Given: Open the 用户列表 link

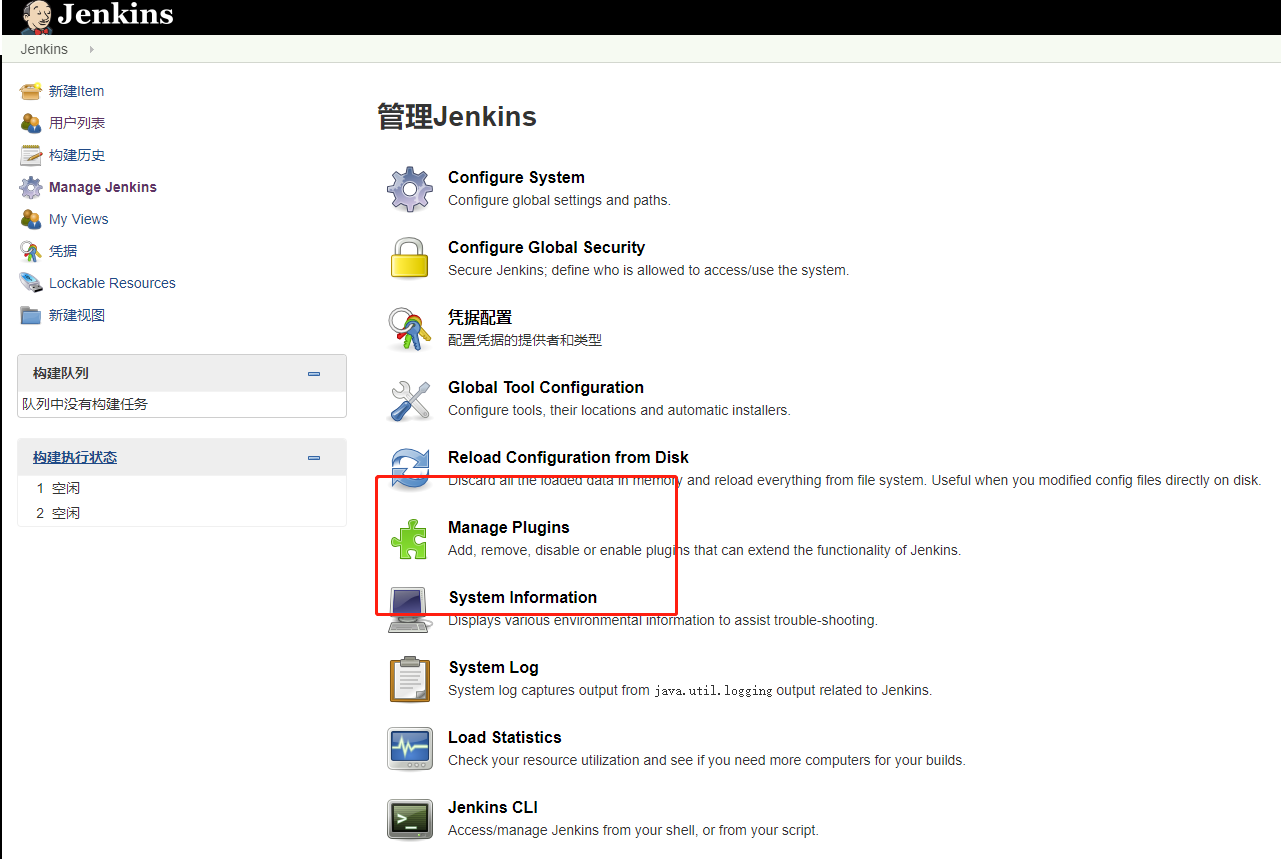Looking at the screenshot, I should 77,123.
